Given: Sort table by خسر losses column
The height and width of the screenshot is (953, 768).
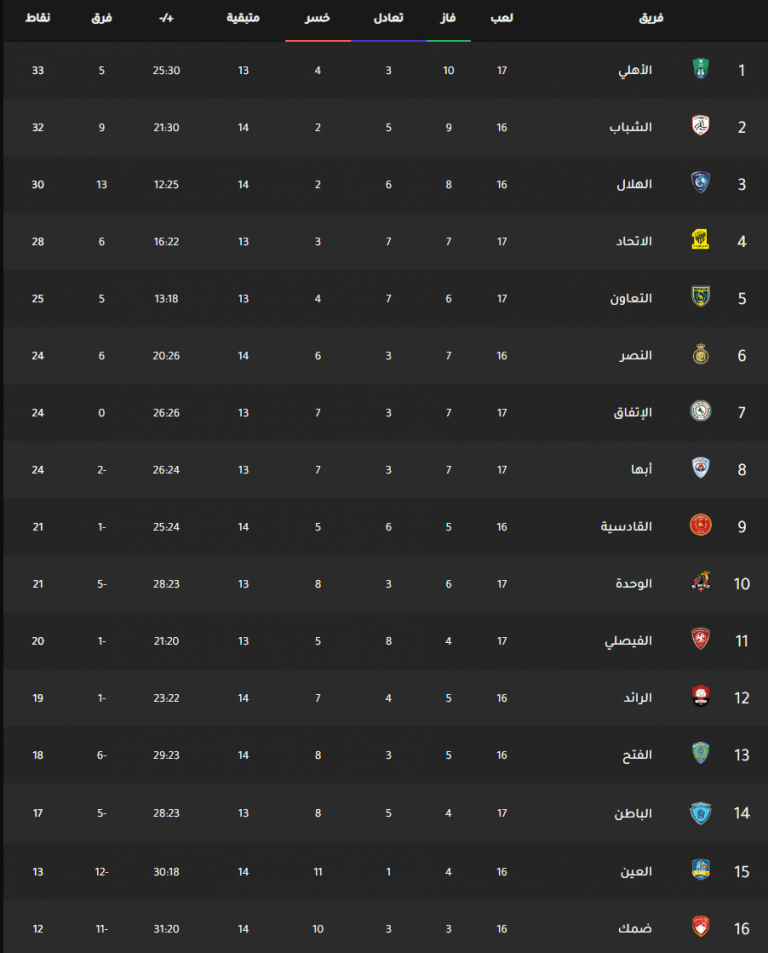Looking at the screenshot, I should pos(317,18).
